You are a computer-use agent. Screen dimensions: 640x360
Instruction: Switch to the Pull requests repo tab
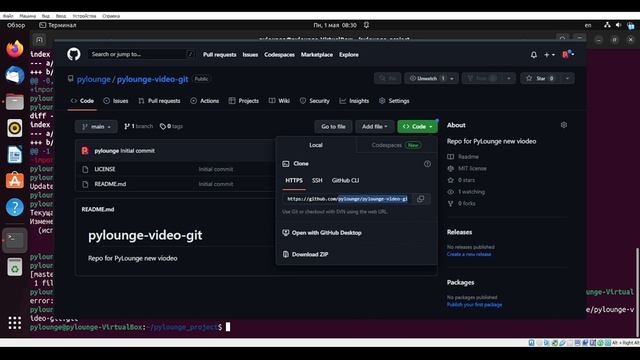pyautogui.click(x=159, y=101)
